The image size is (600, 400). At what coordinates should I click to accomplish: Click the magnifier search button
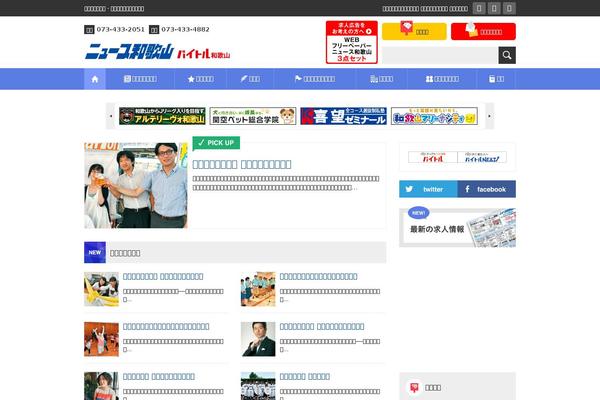click(507, 55)
